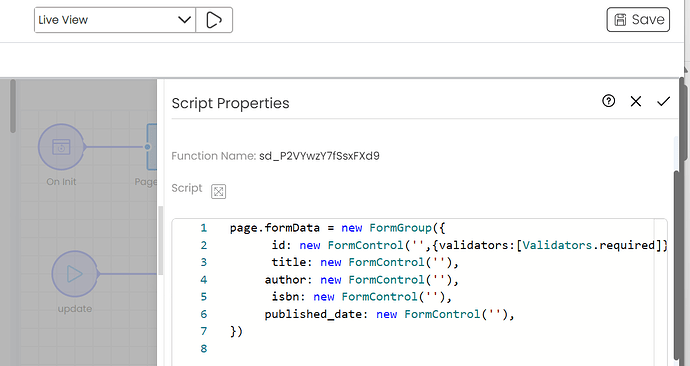Select the update node
This screenshot has width=690, height=366.
coord(75,274)
